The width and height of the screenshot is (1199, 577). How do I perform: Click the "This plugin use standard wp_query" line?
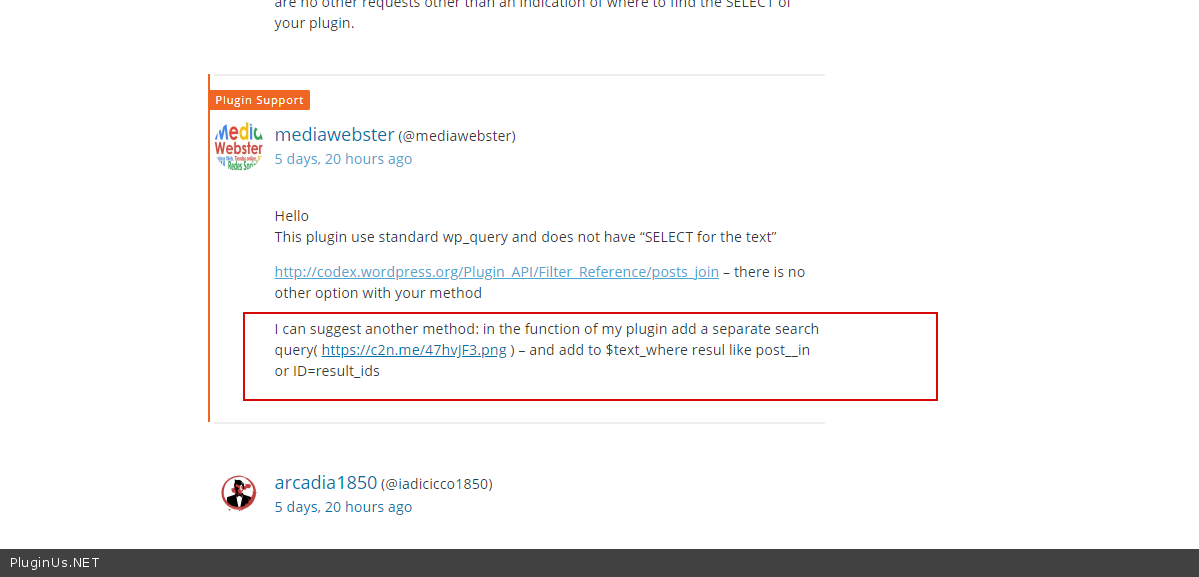point(526,237)
